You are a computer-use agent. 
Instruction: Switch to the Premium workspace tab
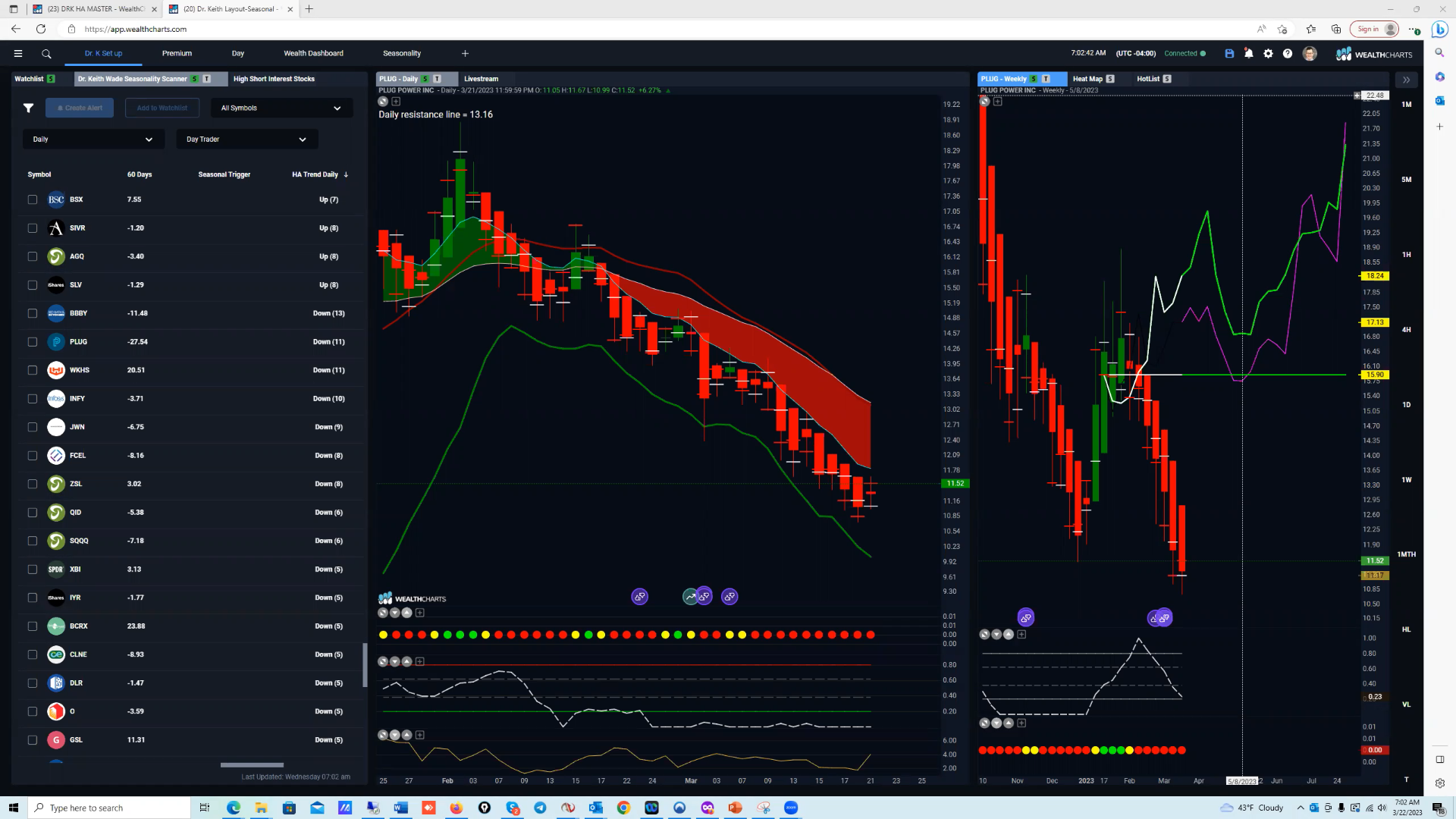pyautogui.click(x=177, y=54)
